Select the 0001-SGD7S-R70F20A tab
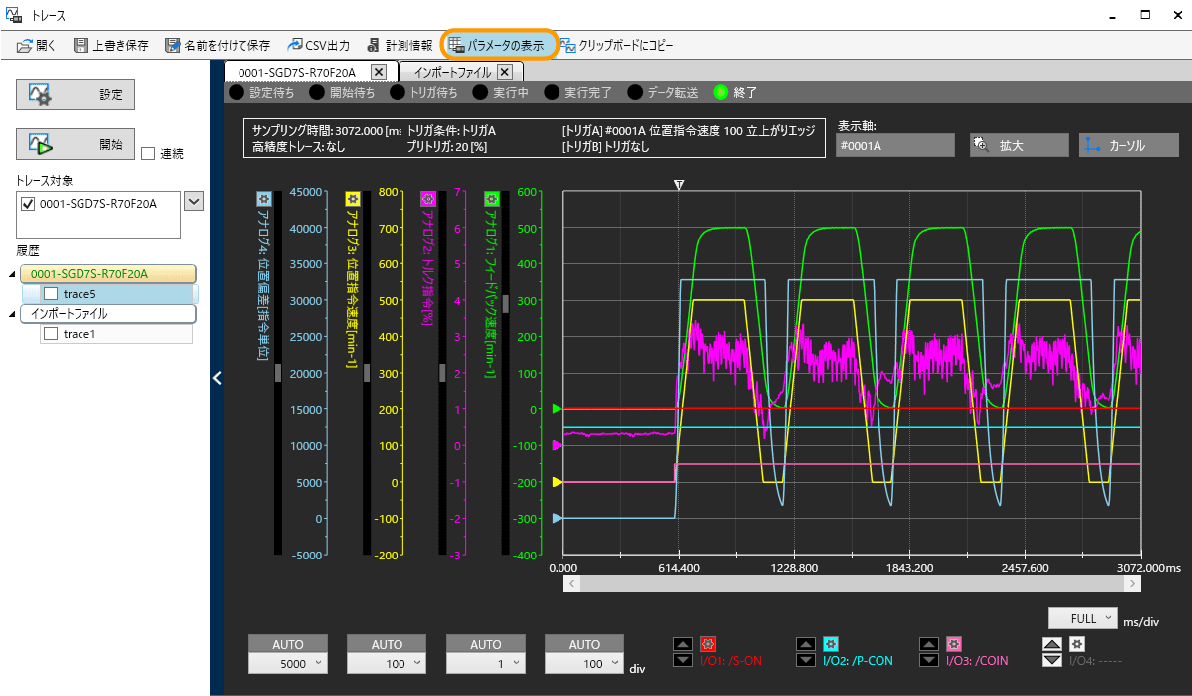 pyautogui.click(x=298, y=72)
